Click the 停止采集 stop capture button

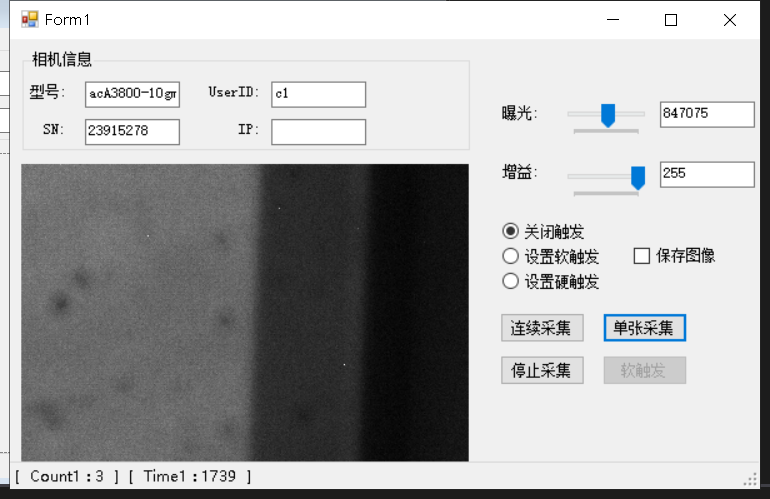pyautogui.click(x=542, y=370)
